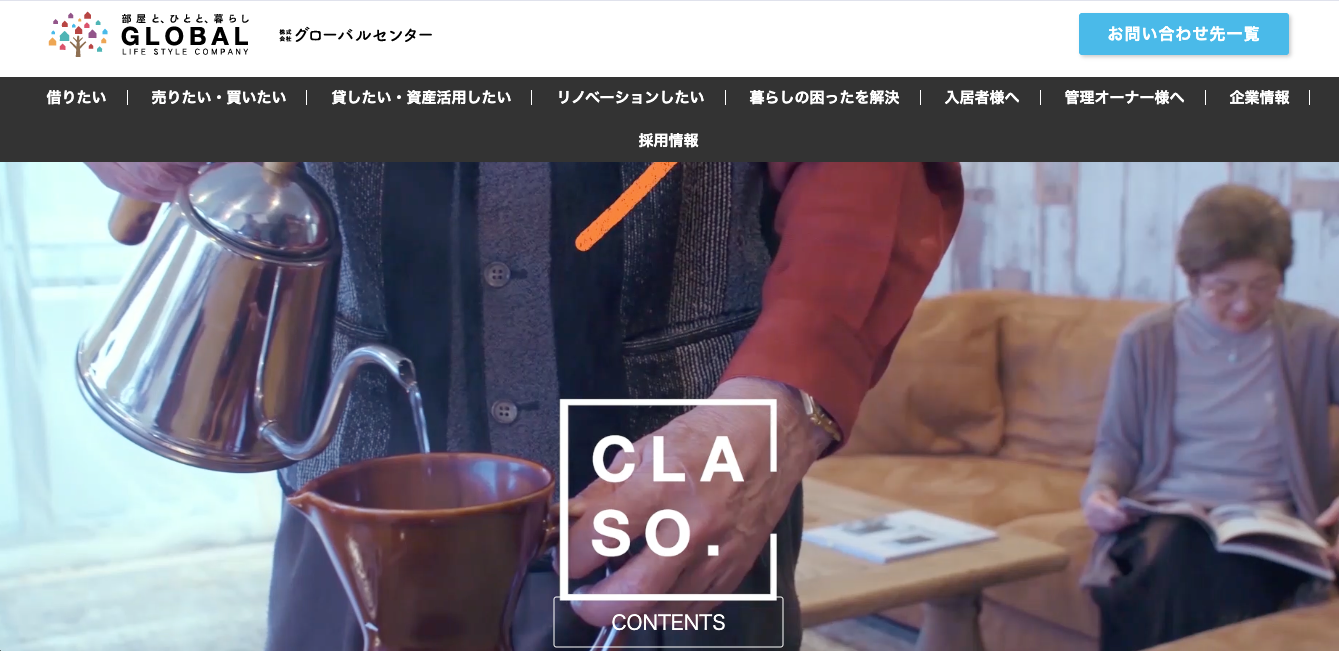The image size is (1339, 651).
Task: Open the グローバルセンター company name link
Action: (356, 35)
